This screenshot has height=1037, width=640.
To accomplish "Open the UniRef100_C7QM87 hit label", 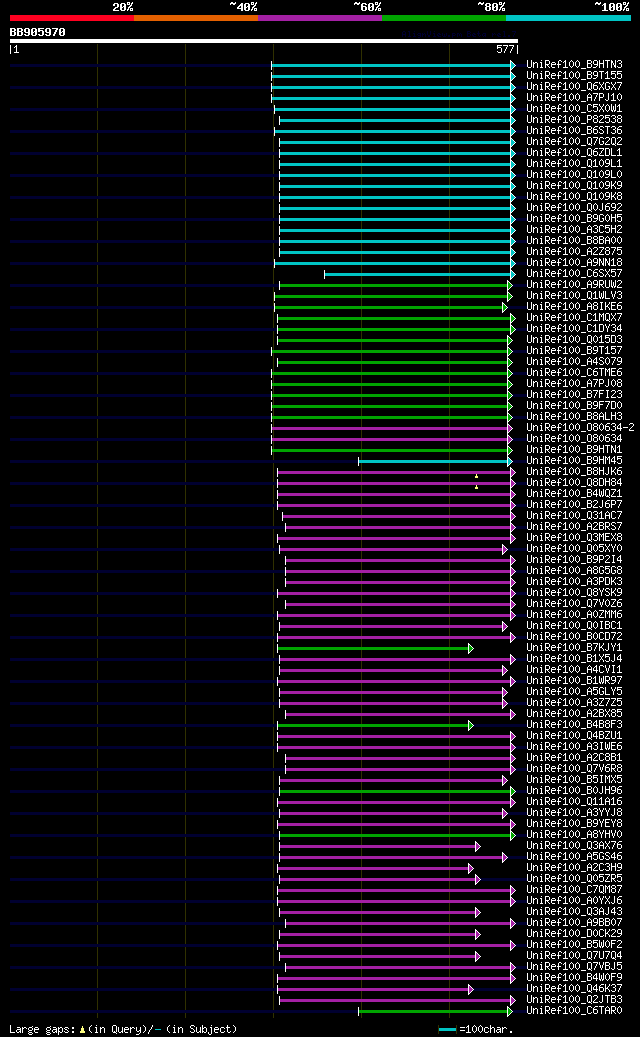I will click(574, 889).
